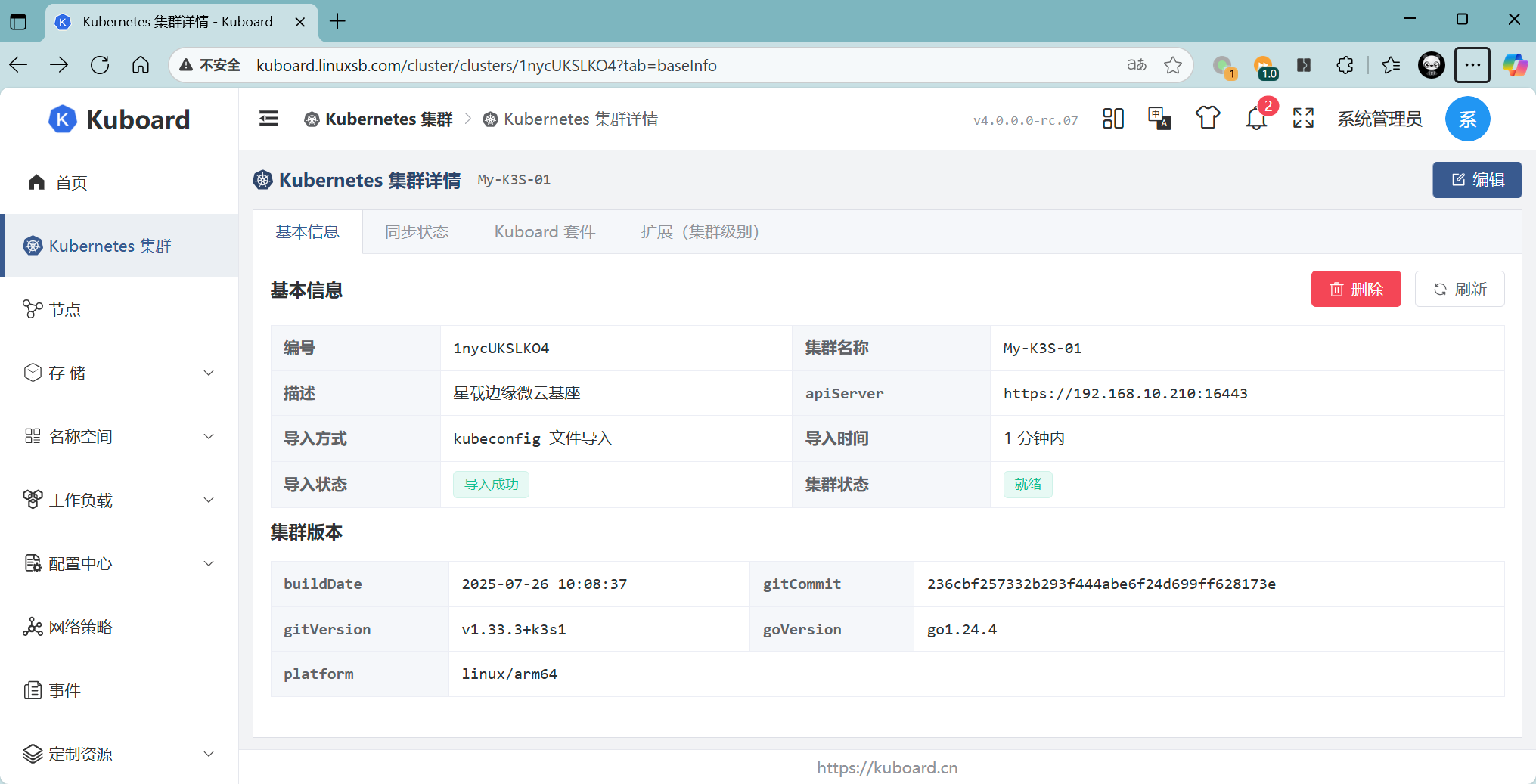Switch to the Kuboard 套件 tab
The width and height of the screenshot is (1536, 784).
[x=545, y=232]
